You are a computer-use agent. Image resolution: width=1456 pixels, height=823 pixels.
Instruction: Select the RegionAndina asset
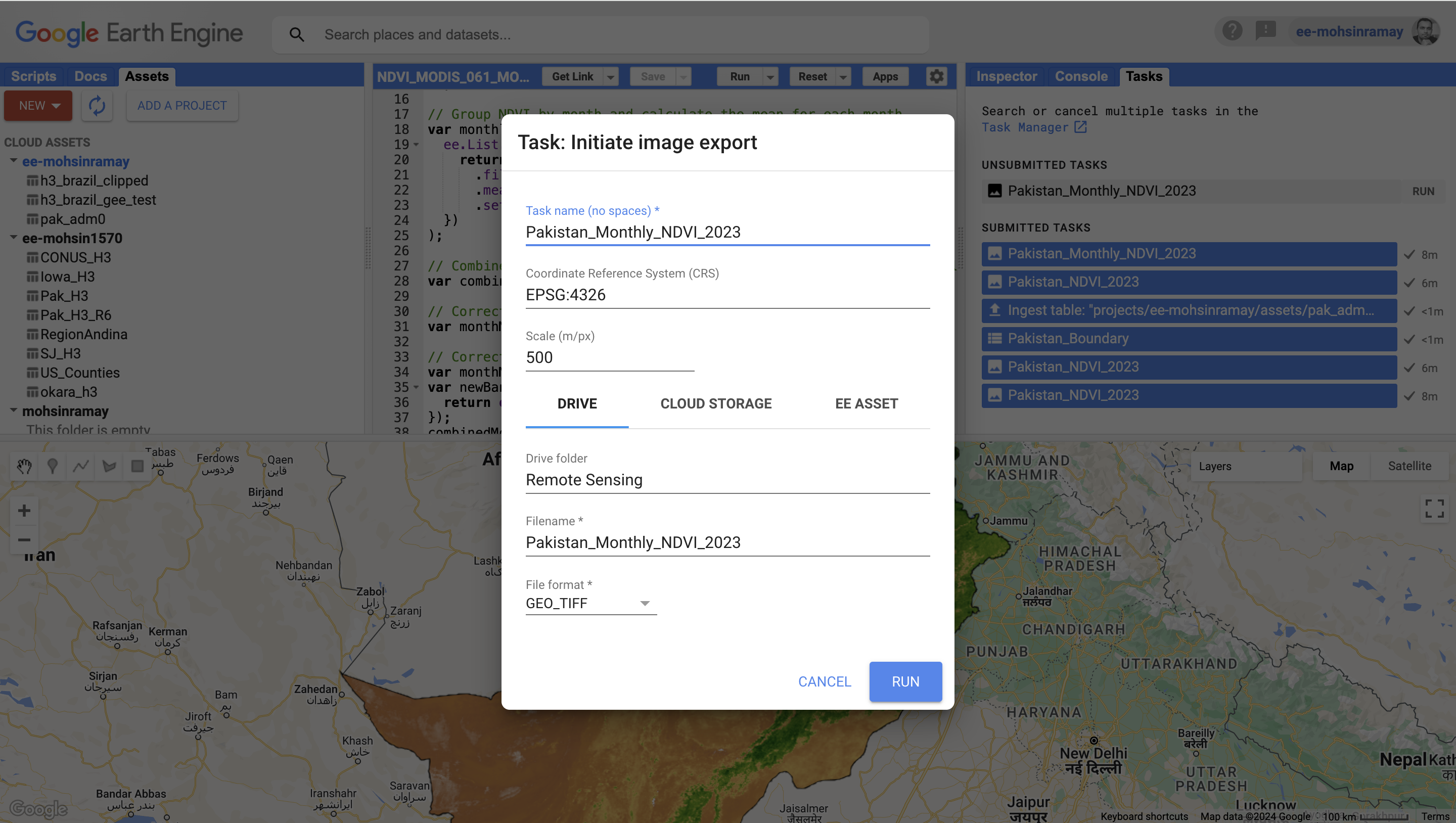[x=83, y=335]
